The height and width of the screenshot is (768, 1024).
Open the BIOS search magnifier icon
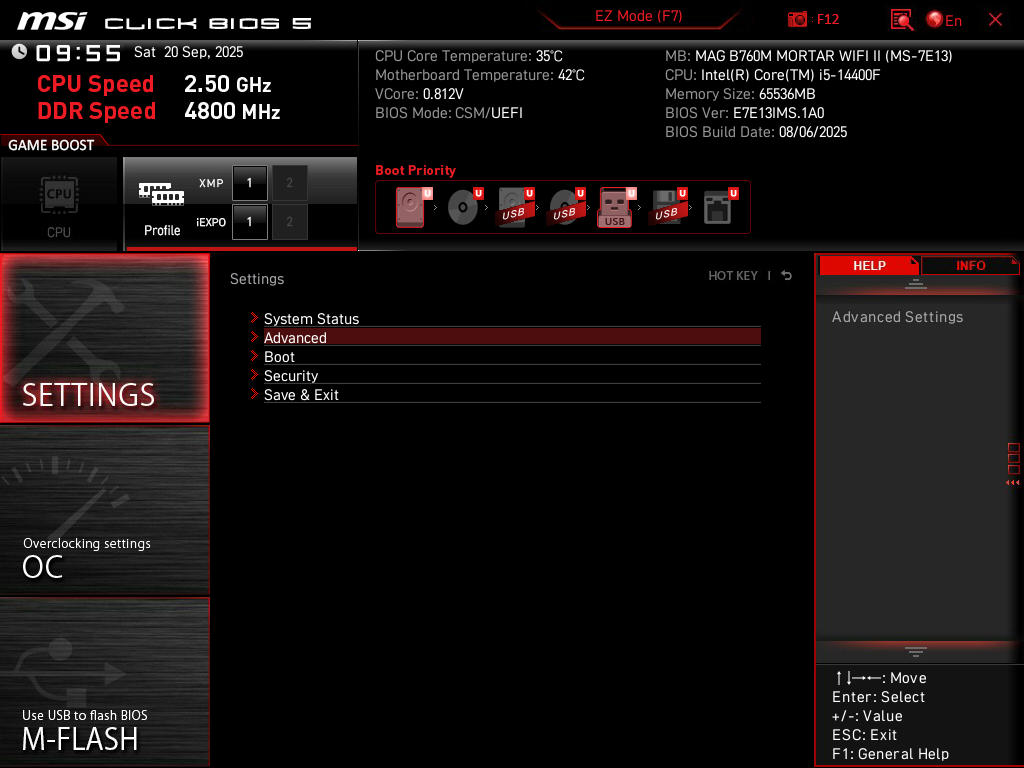(901, 20)
